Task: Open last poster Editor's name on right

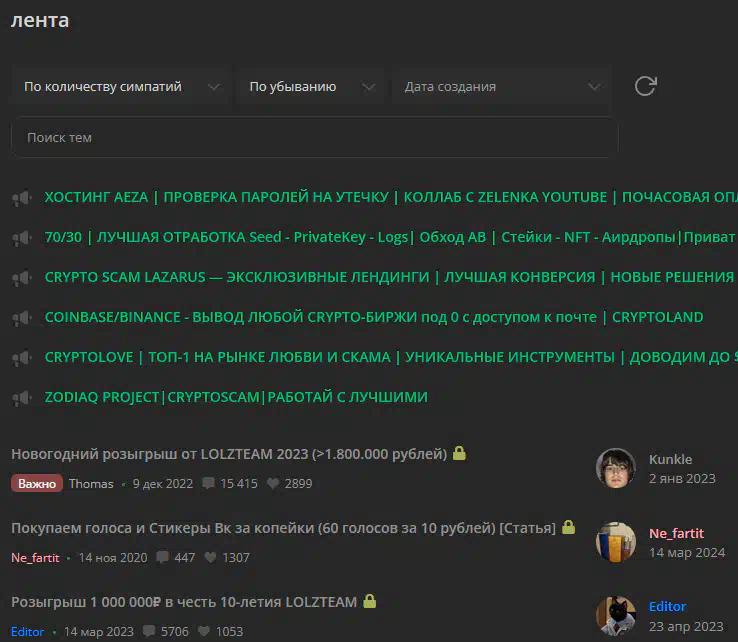Action: 667,607
